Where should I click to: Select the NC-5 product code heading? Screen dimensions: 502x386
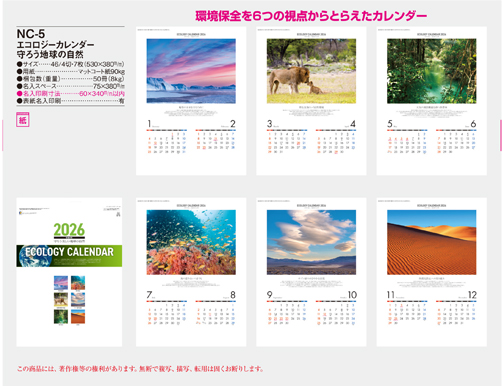[31, 34]
